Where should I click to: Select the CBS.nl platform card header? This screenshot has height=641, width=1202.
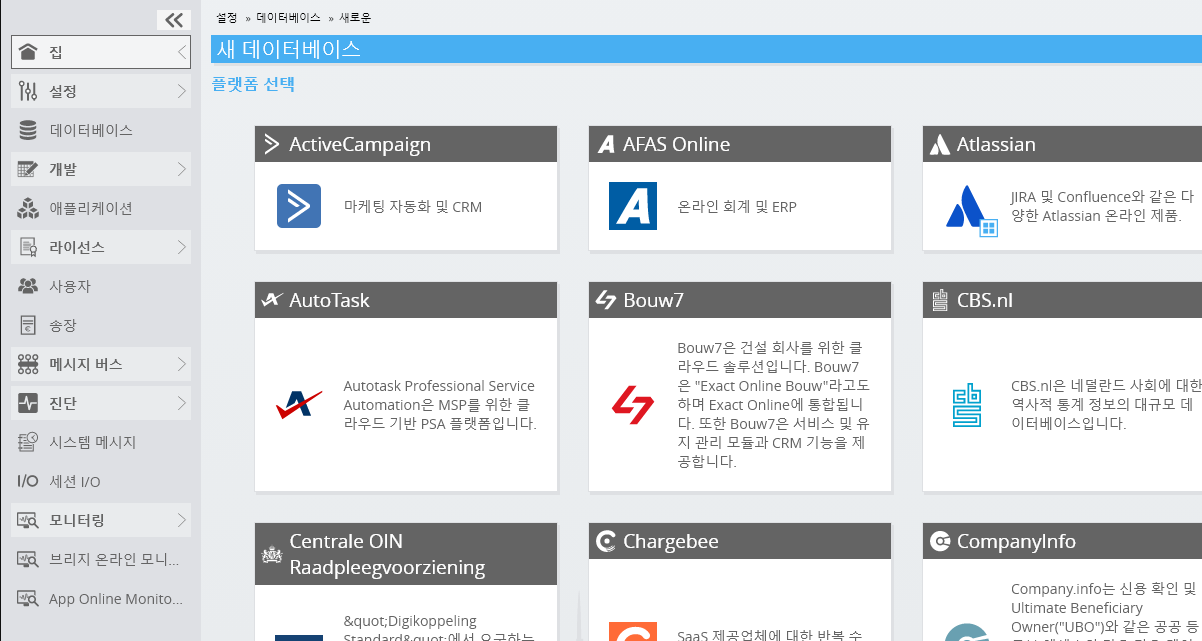click(1062, 300)
